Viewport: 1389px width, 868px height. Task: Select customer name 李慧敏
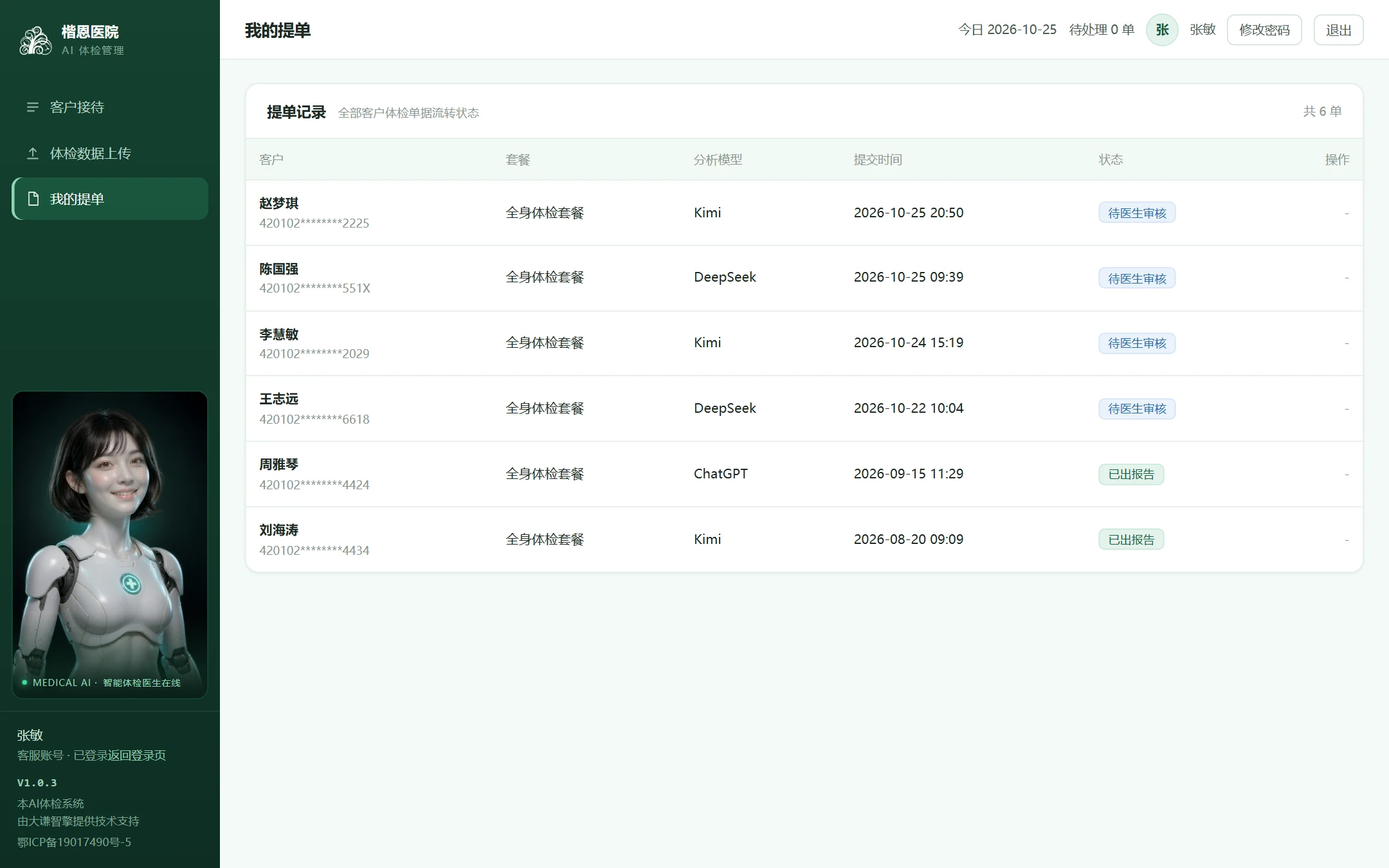click(279, 334)
